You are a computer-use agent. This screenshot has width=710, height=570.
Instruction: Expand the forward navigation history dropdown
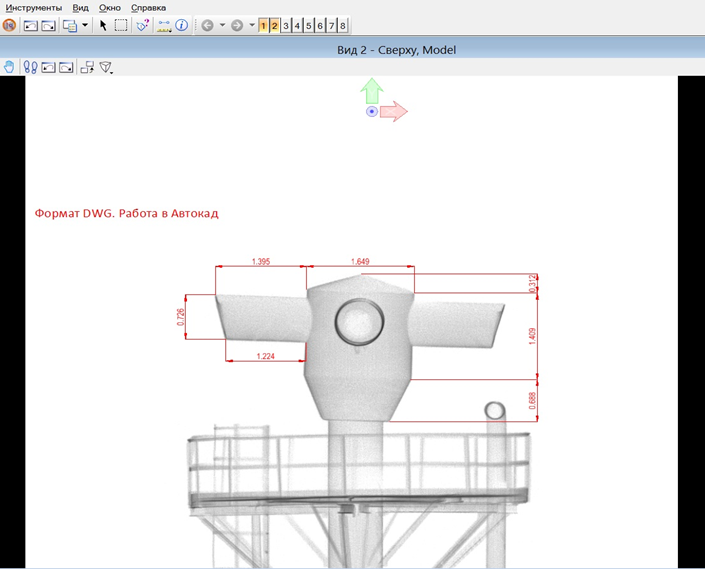(x=251, y=25)
